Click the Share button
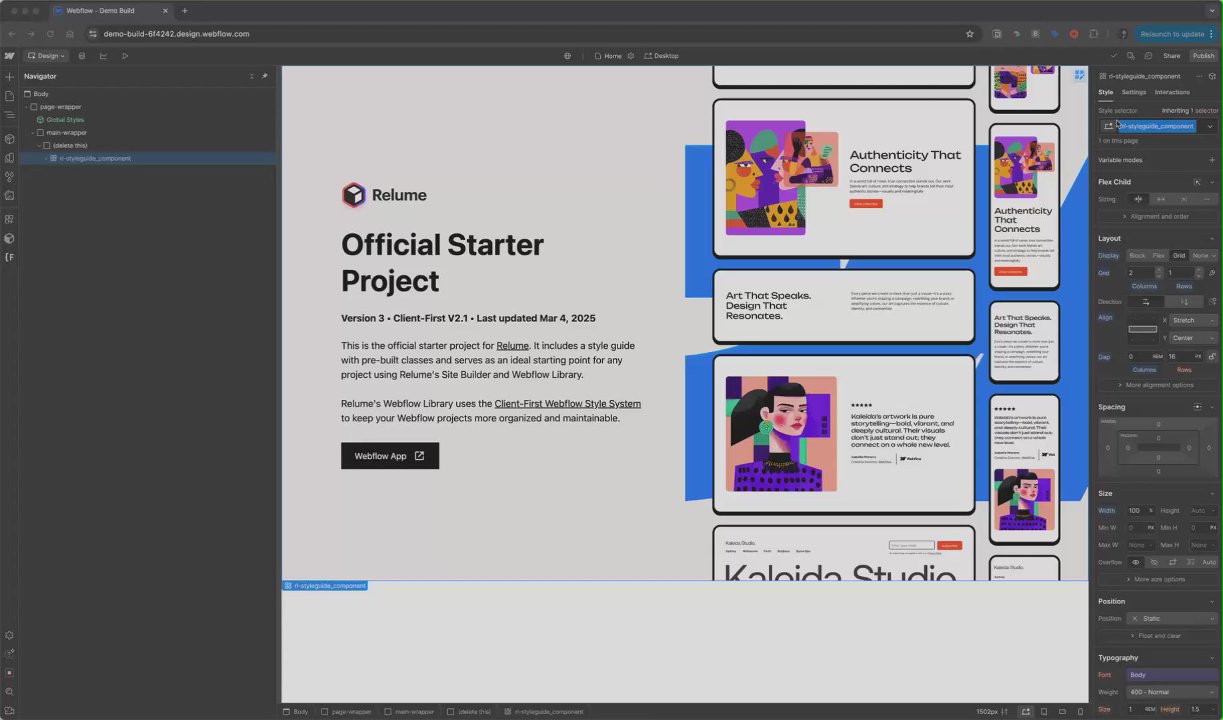The image size is (1223, 720). (1171, 56)
